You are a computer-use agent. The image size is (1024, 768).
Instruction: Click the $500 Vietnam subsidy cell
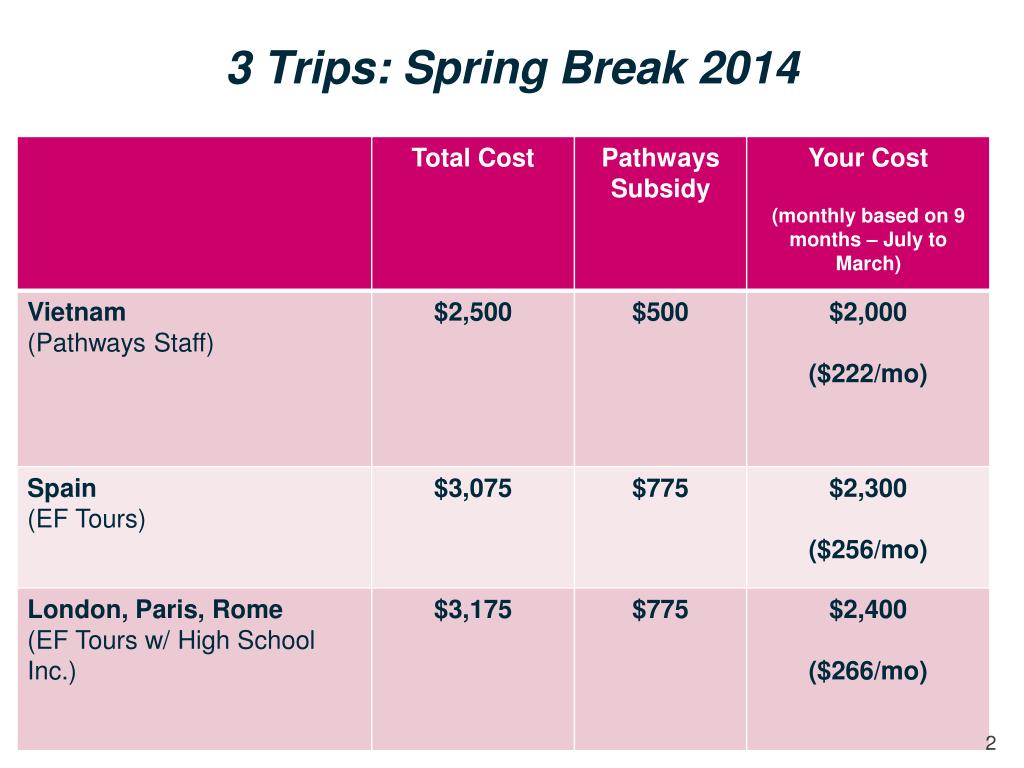(660, 312)
